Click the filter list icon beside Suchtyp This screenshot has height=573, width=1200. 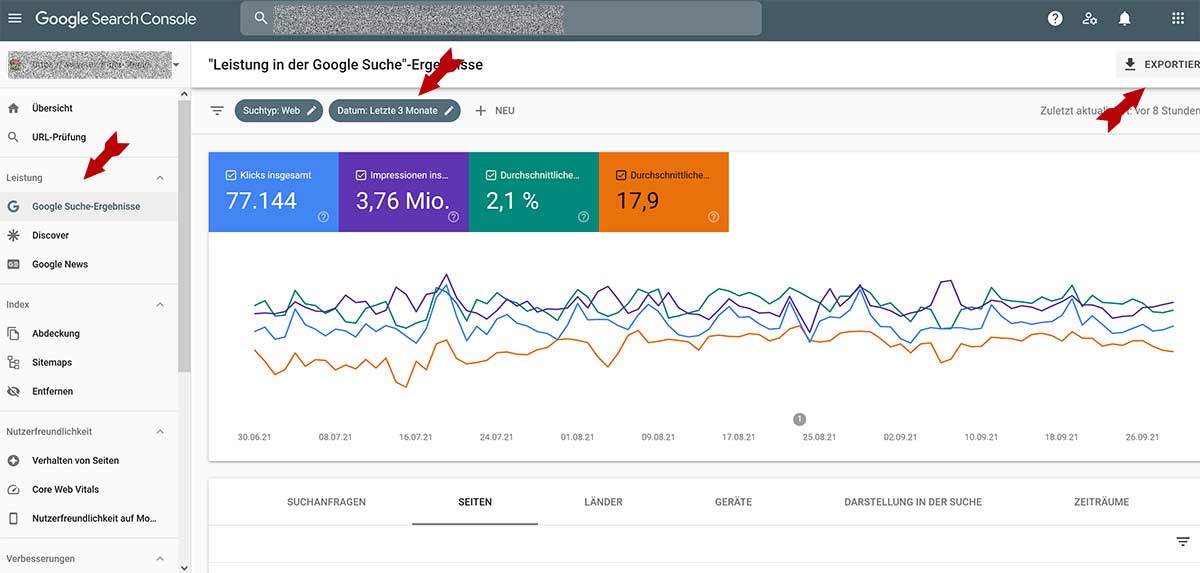pyautogui.click(x=217, y=110)
